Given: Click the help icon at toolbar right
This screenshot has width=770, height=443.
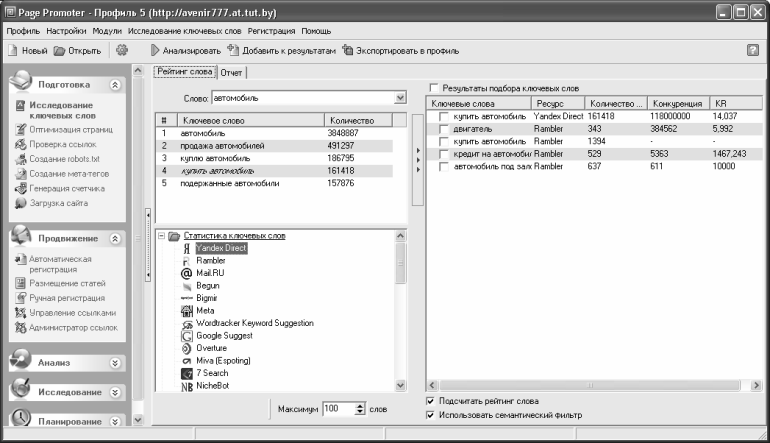Looking at the screenshot, I should point(753,50).
